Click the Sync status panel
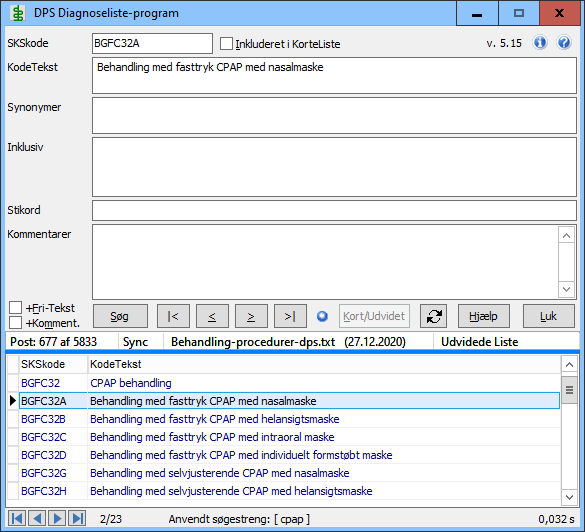Screen dimensions: 585x532 (141, 342)
